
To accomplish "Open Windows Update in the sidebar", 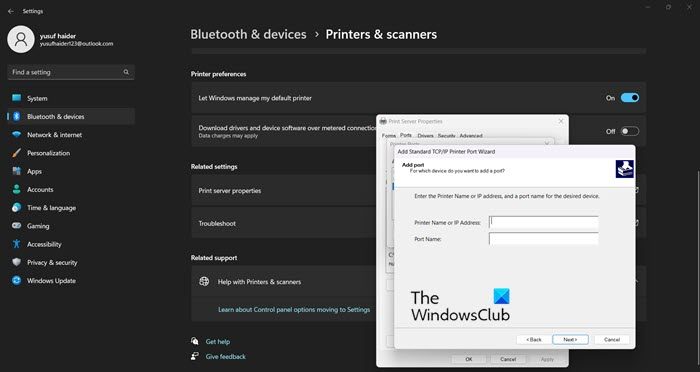I will click(71, 281).
